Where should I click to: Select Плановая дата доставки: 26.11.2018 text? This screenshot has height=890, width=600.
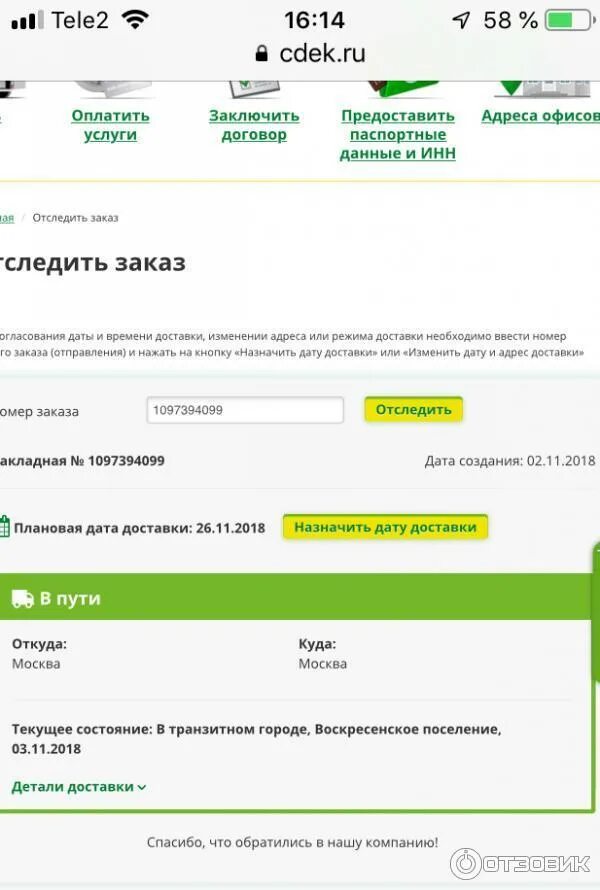click(139, 528)
